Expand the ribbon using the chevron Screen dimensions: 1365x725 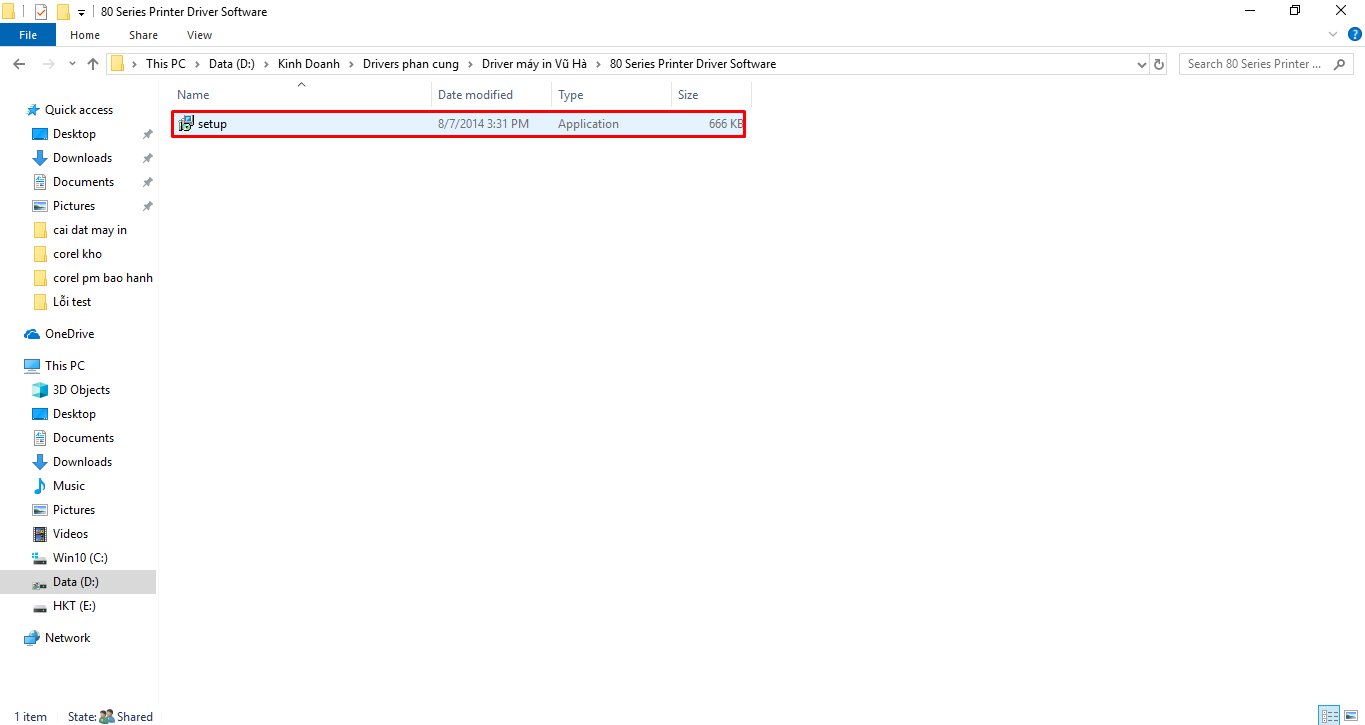point(1333,35)
